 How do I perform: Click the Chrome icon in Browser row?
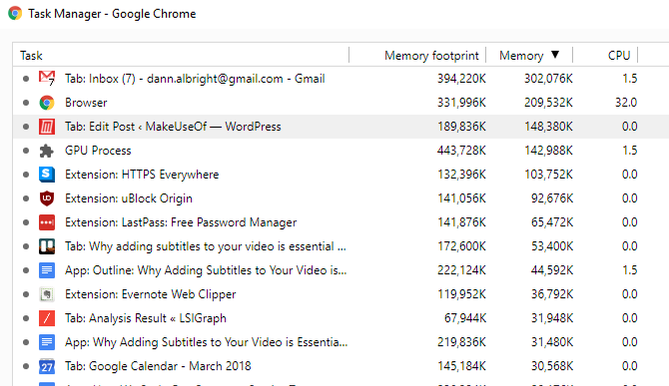point(47,102)
